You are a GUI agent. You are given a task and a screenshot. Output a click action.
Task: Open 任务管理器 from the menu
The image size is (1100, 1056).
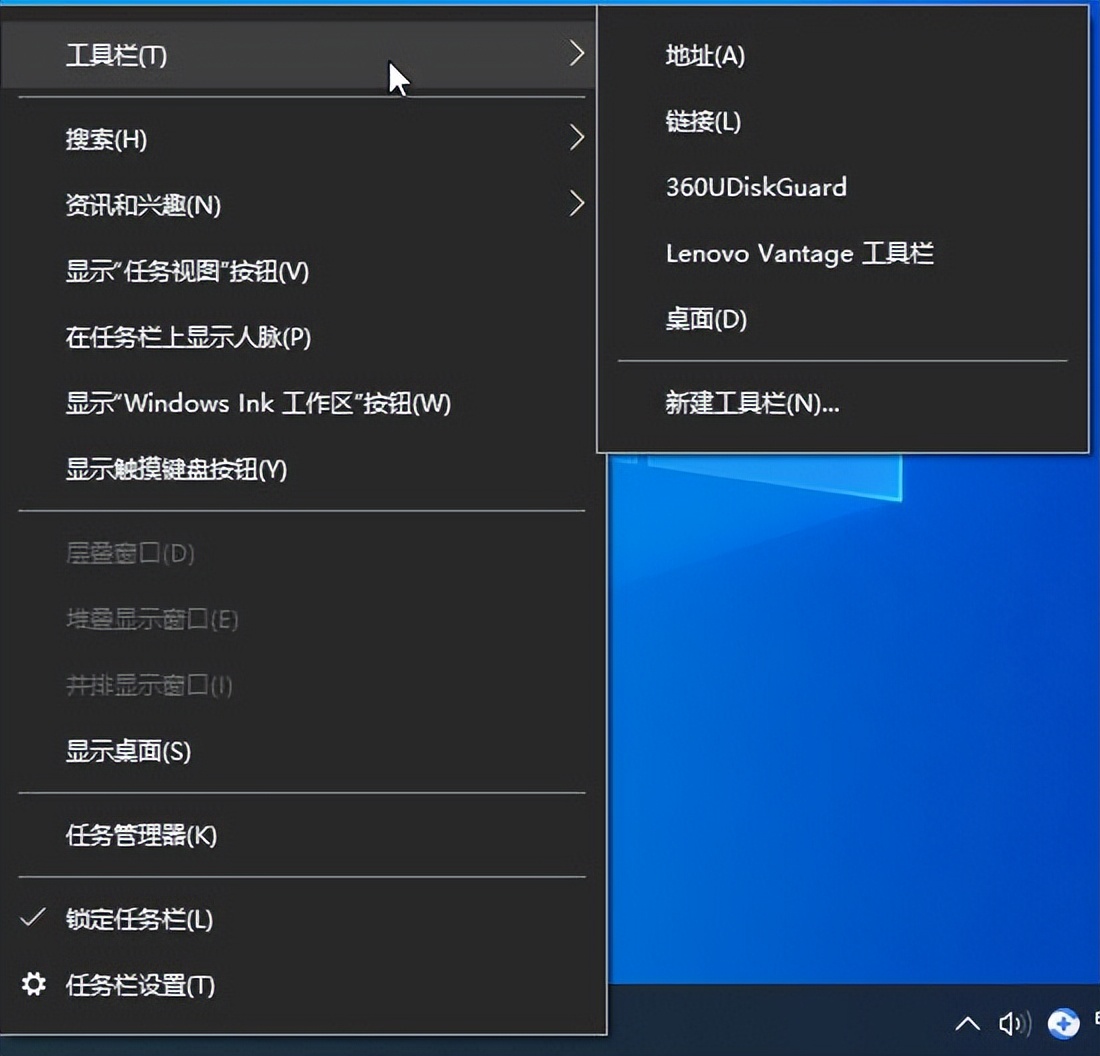(x=140, y=836)
